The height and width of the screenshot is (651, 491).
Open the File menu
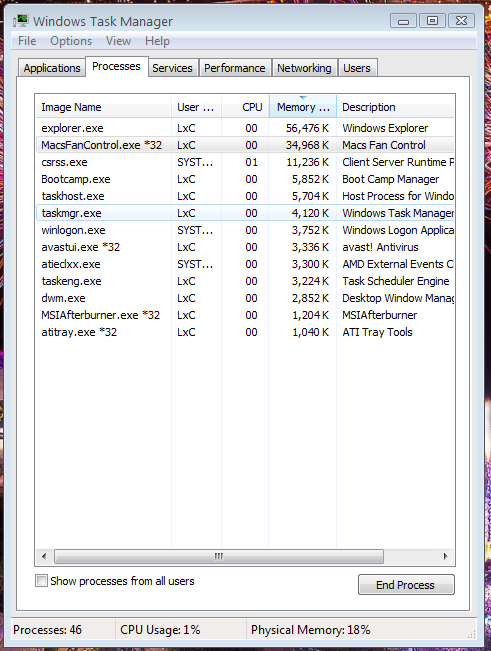27,41
